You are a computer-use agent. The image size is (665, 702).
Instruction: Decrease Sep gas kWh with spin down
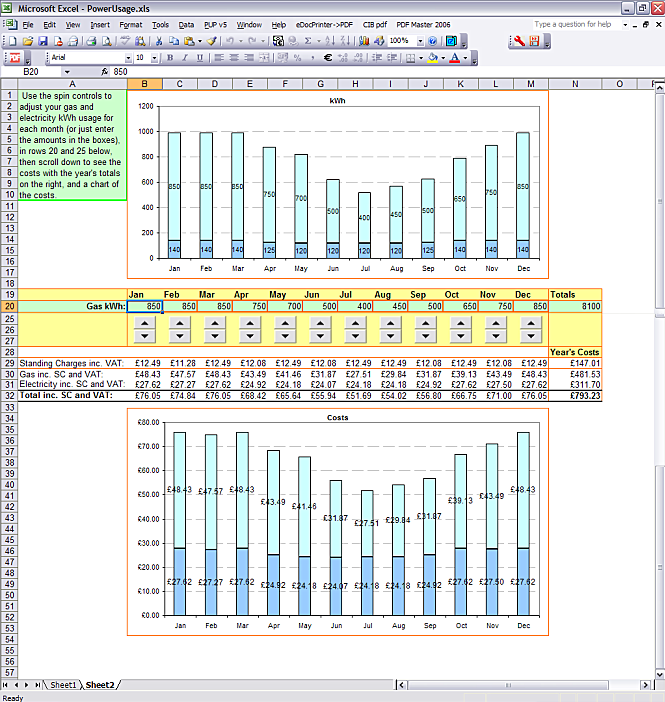tap(426, 336)
